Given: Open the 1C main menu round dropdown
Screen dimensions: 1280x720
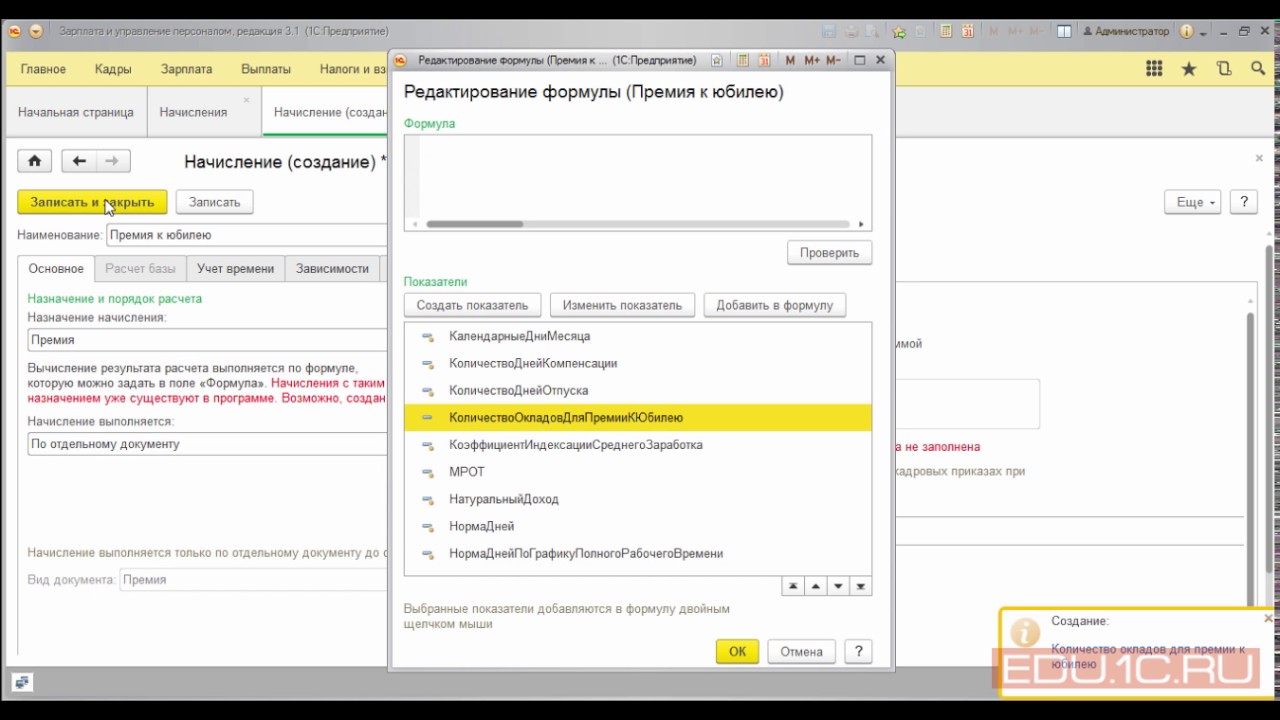Looking at the screenshot, I should click(x=36, y=31).
